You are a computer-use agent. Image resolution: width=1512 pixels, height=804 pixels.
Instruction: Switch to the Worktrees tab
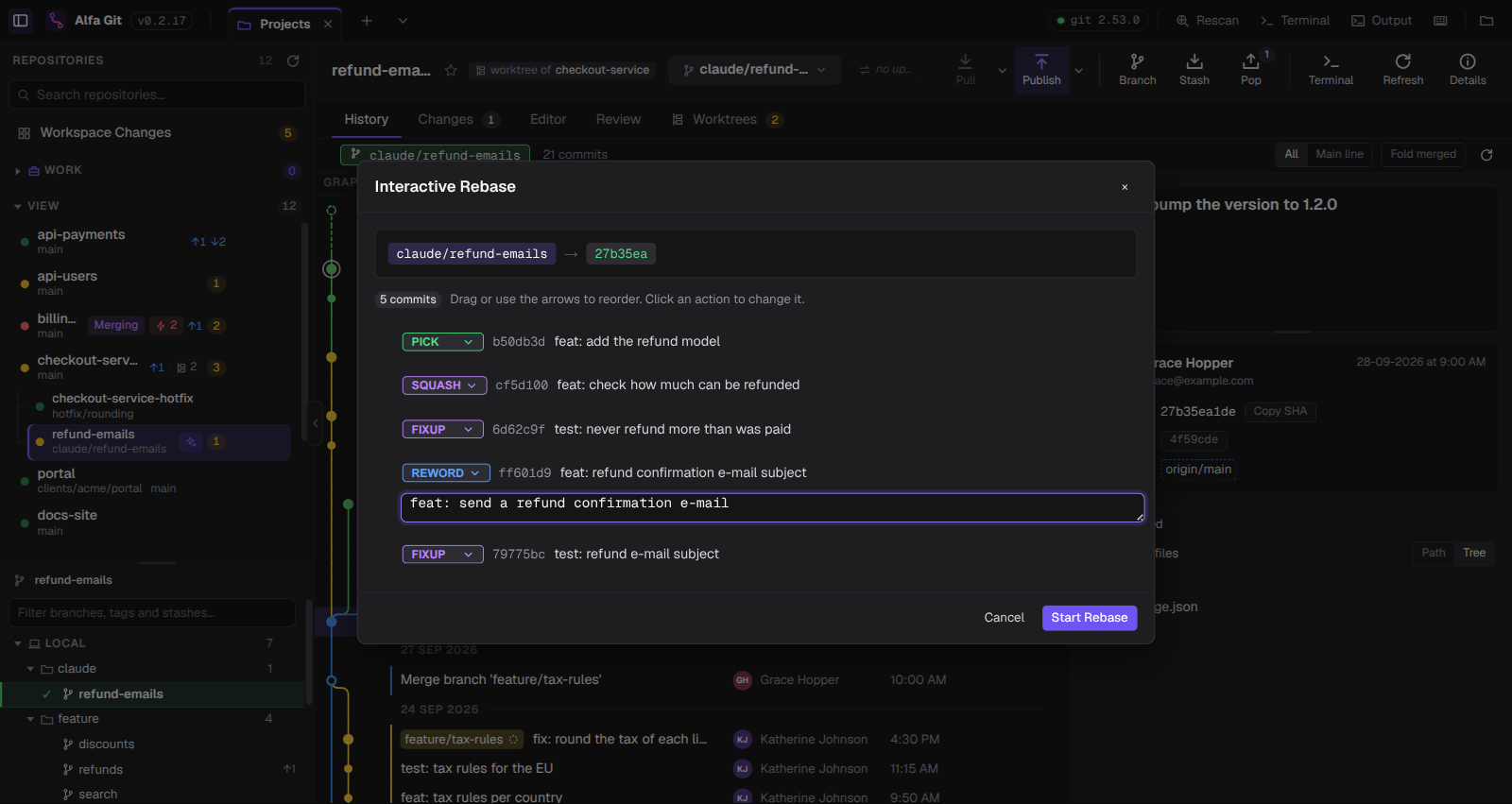tap(727, 120)
